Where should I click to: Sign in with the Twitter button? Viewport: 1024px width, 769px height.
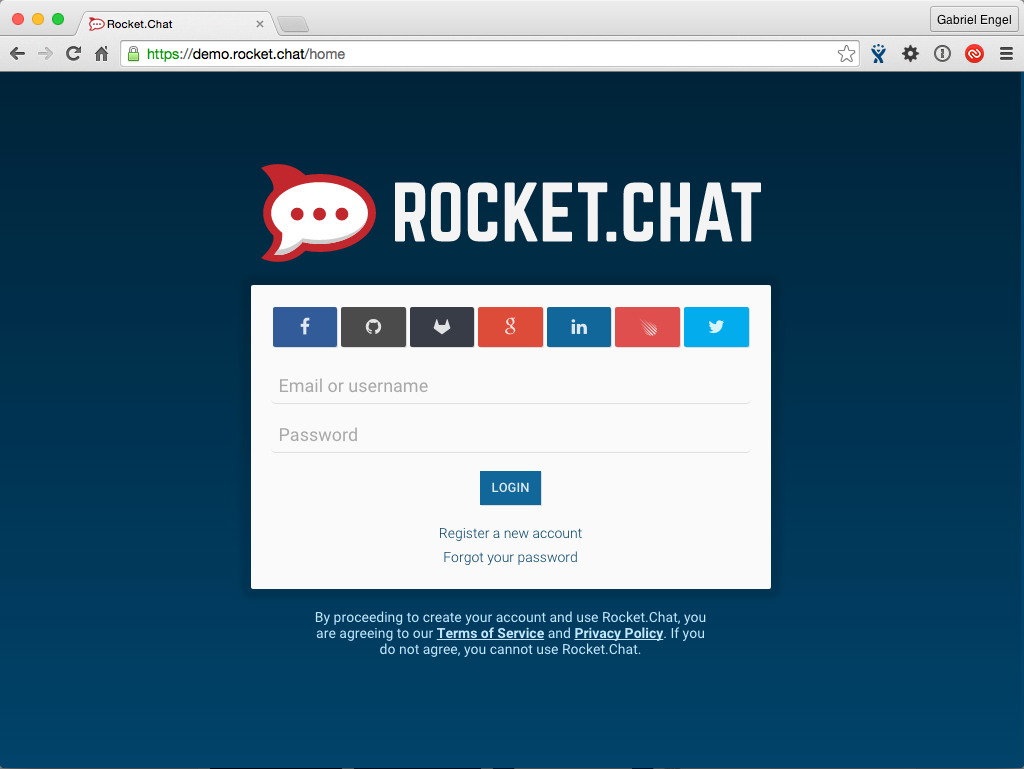point(716,327)
